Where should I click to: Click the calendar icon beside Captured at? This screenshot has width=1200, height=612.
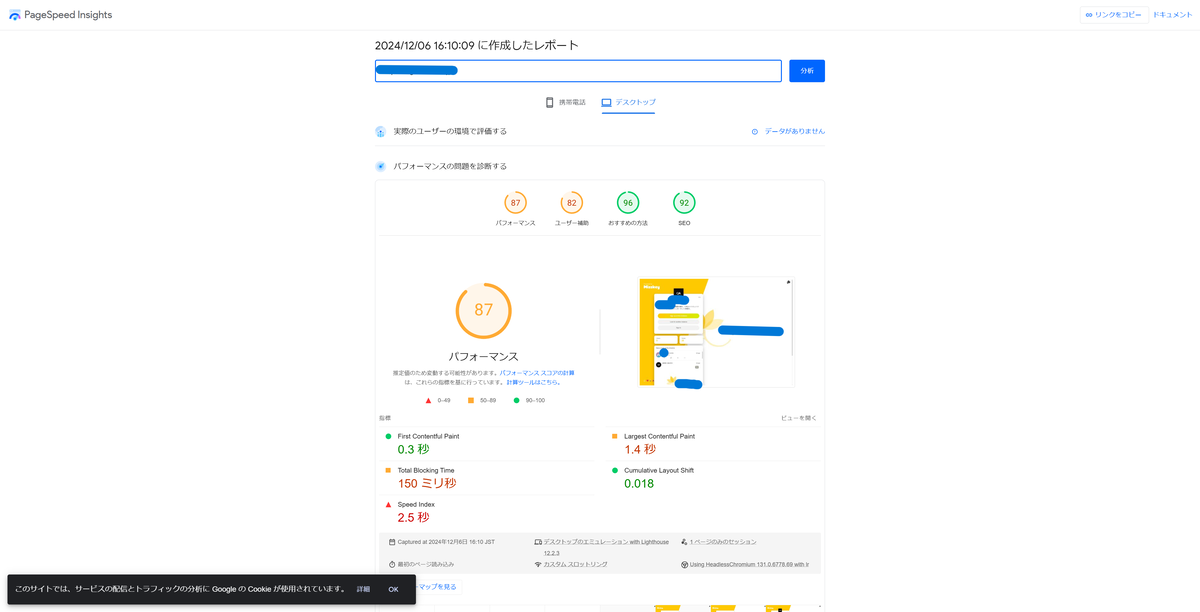tap(392, 541)
